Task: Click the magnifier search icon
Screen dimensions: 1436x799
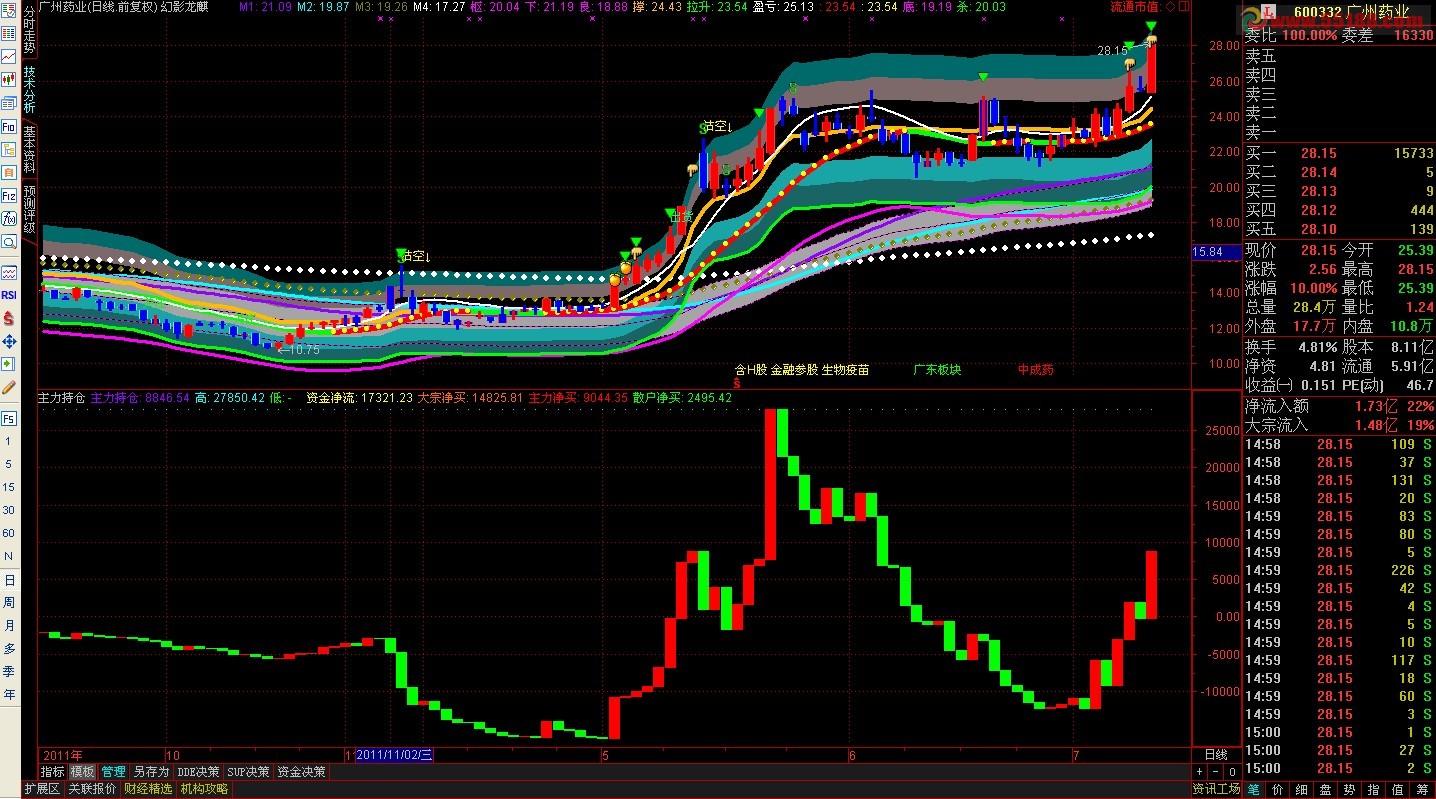Action: [x=9, y=242]
